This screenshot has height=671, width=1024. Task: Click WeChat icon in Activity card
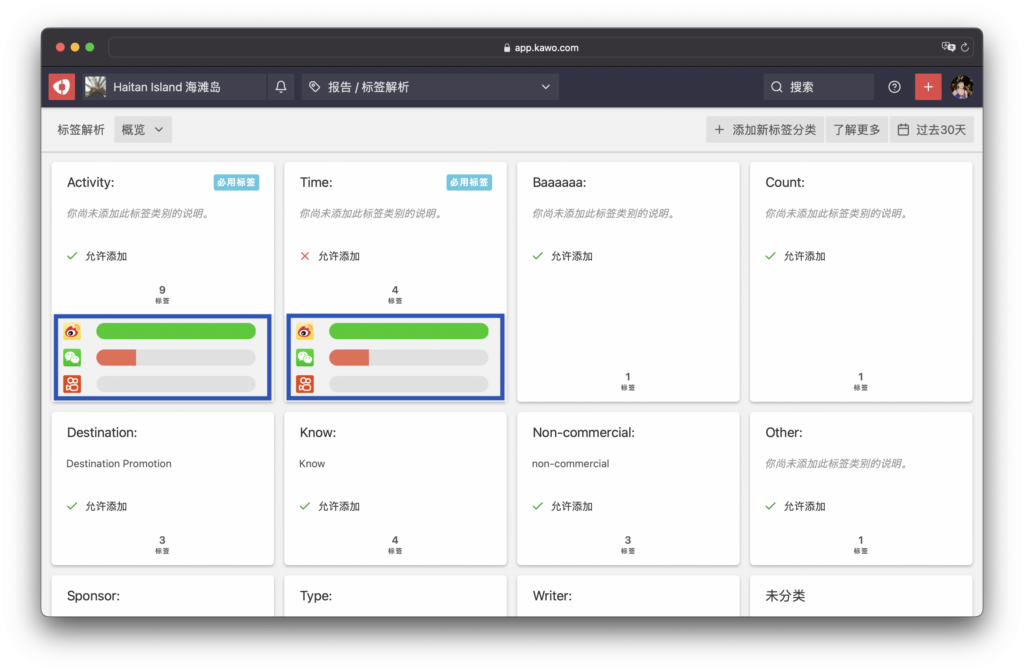(72, 357)
